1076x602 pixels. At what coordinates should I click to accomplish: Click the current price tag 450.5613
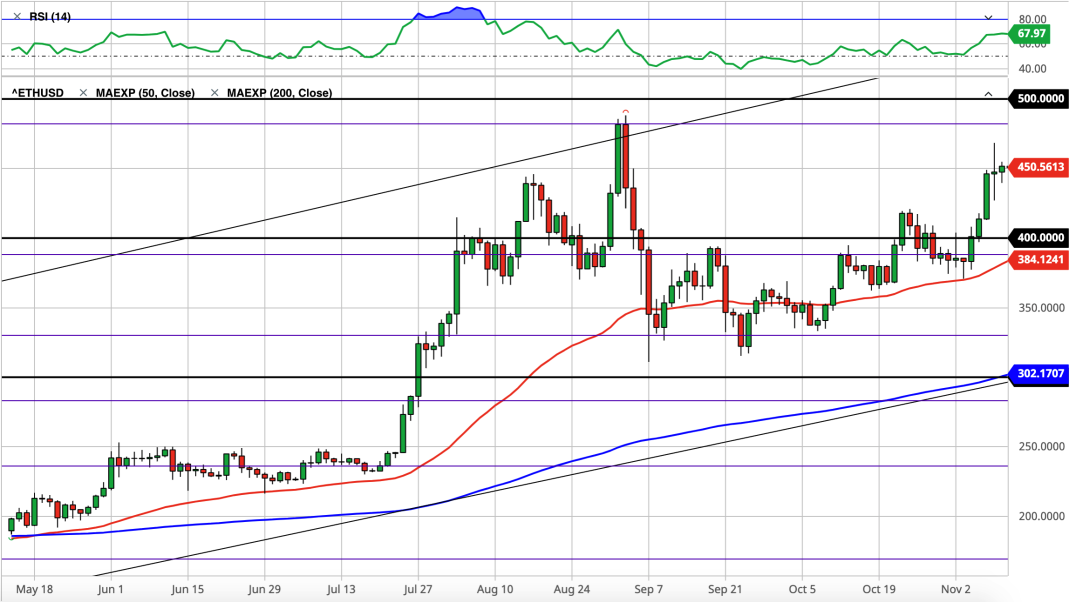coord(1038,167)
